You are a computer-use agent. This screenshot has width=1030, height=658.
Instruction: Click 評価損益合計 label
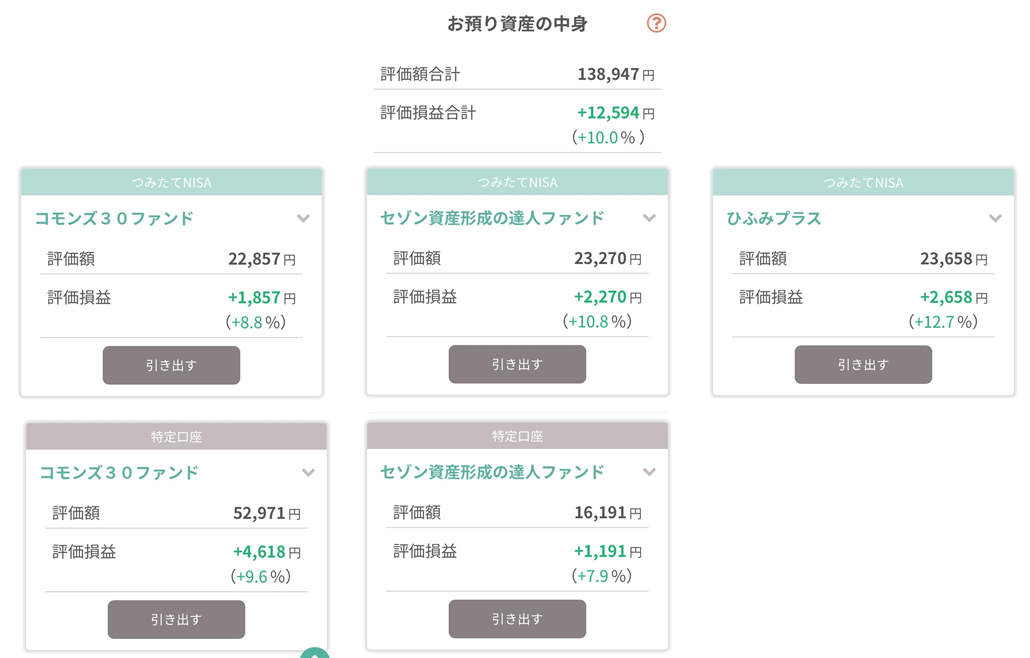pyautogui.click(x=428, y=113)
